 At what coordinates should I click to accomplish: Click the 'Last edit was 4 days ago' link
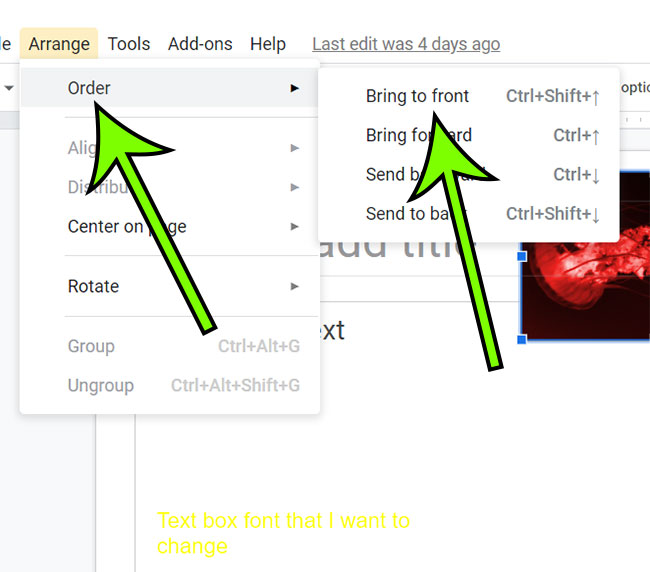[406, 44]
